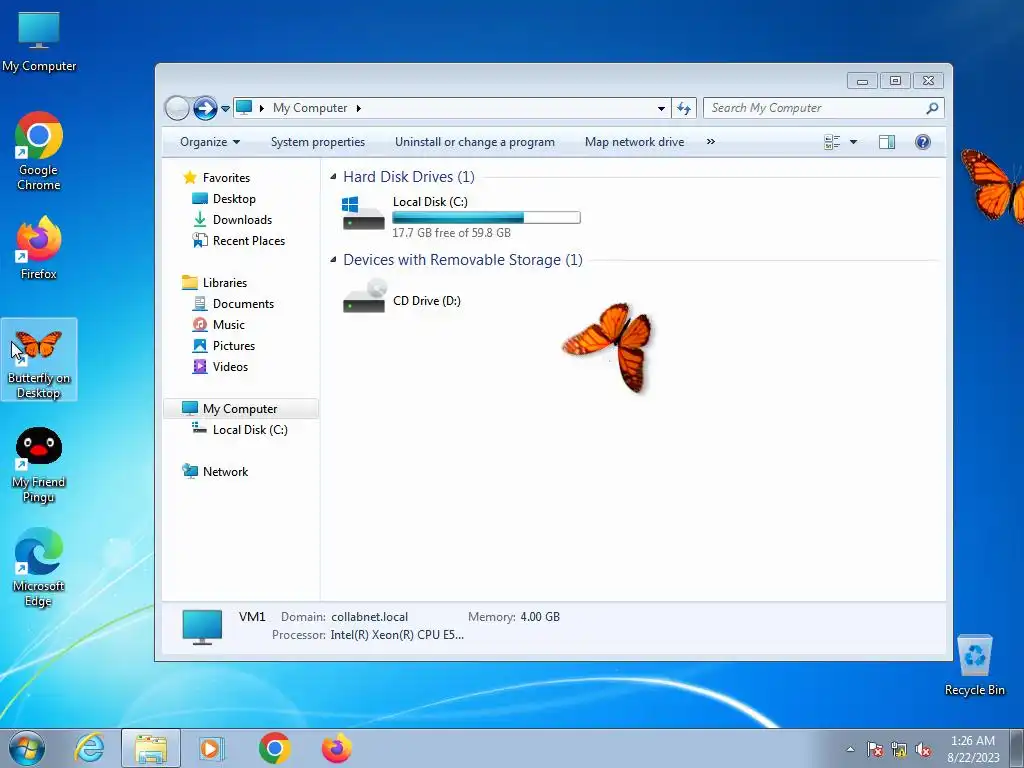Click the Forward navigation arrow in Explorer
1024x768 pixels.
pos(204,108)
